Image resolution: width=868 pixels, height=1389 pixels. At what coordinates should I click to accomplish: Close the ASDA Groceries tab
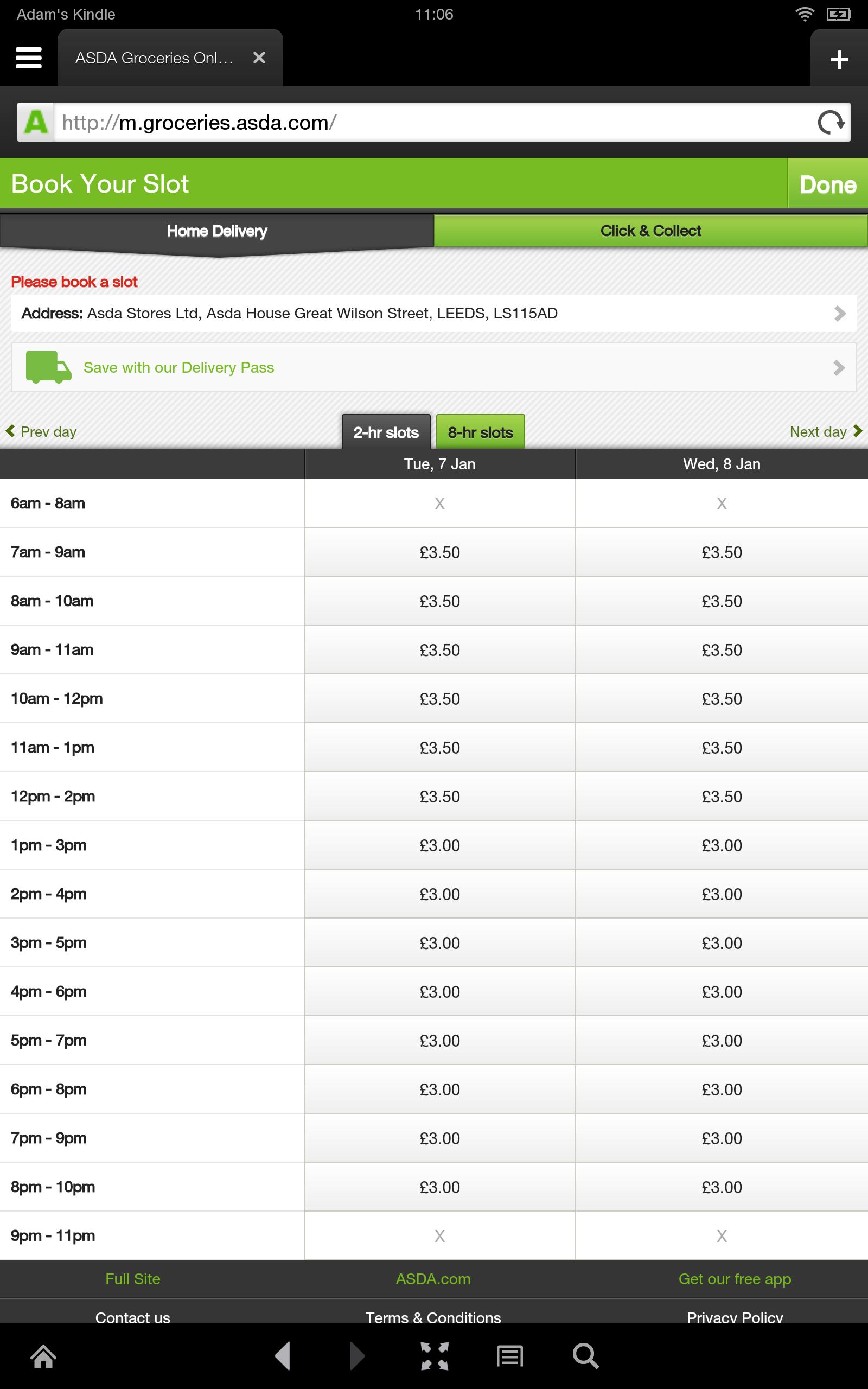(x=259, y=58)
